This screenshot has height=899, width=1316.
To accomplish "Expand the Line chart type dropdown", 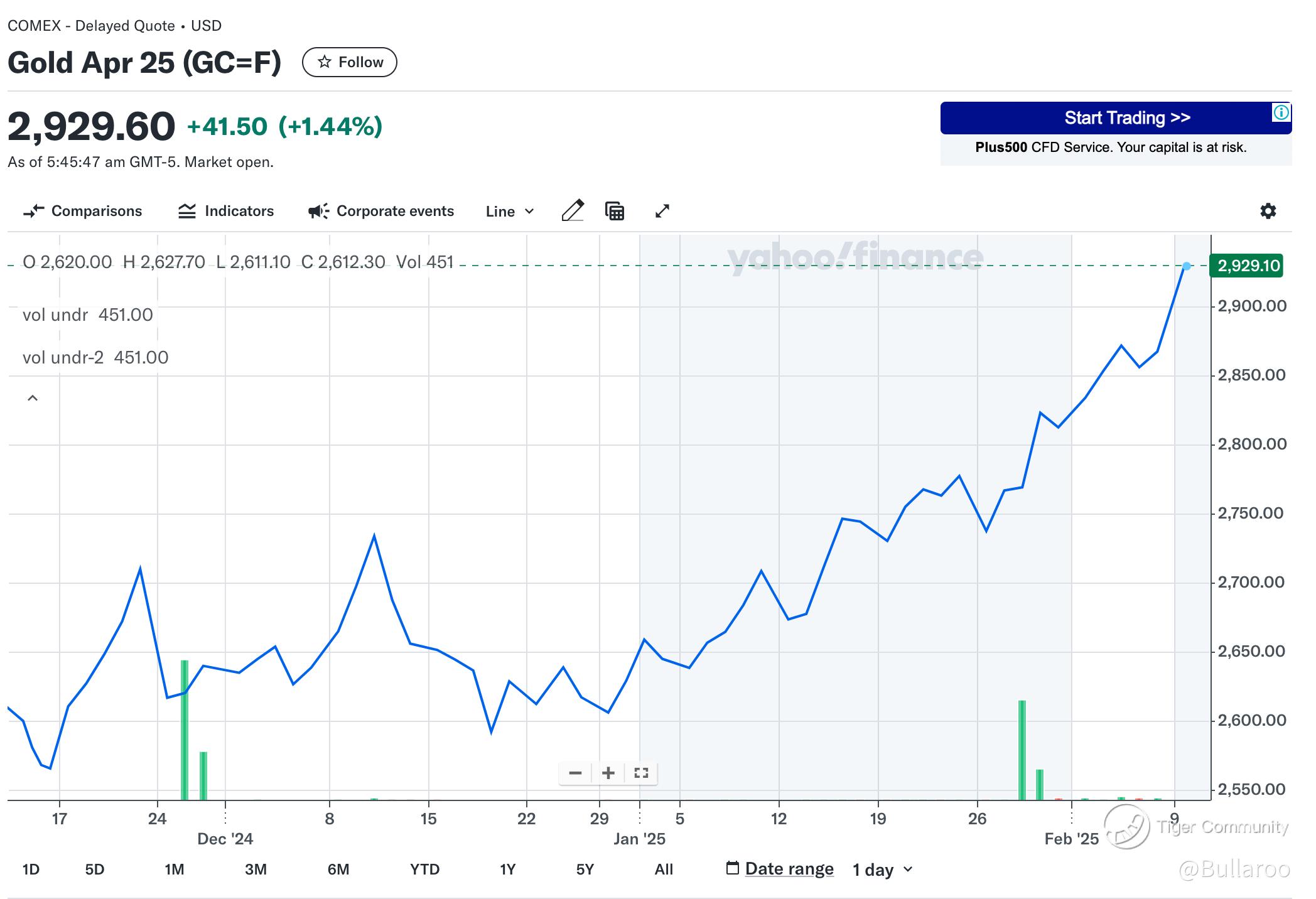I will point(510,212).
